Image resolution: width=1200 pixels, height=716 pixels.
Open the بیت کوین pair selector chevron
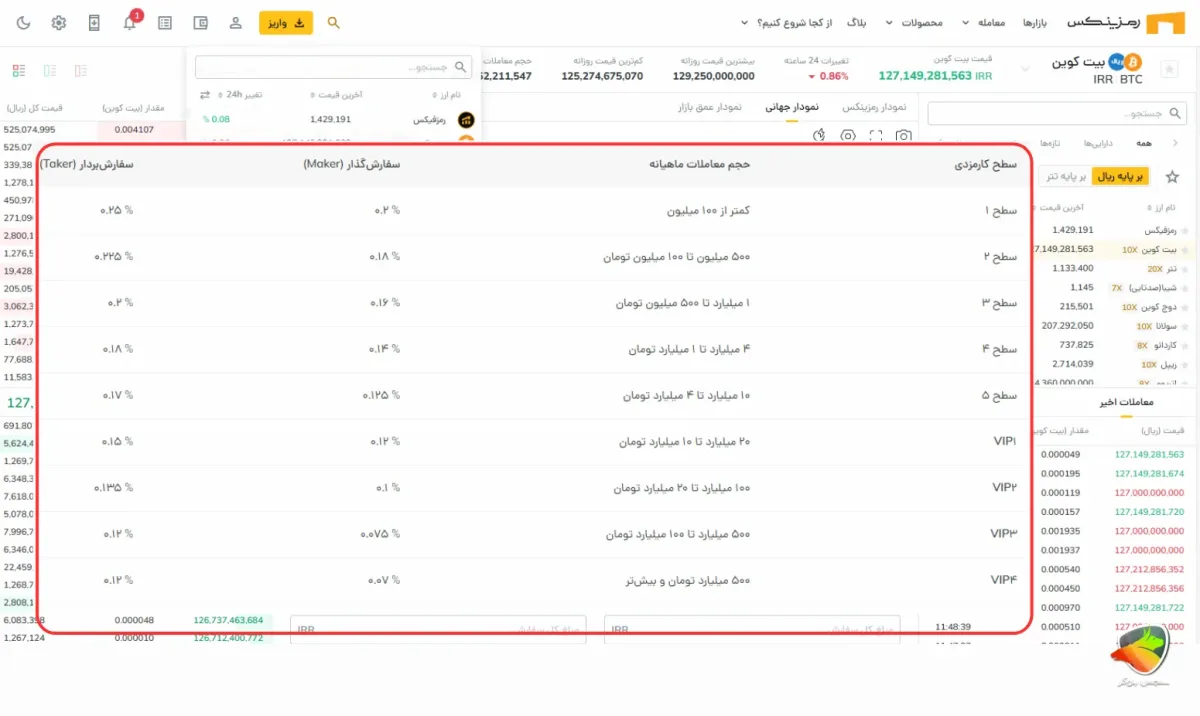pyautogui.click(x=1024, y=69)
